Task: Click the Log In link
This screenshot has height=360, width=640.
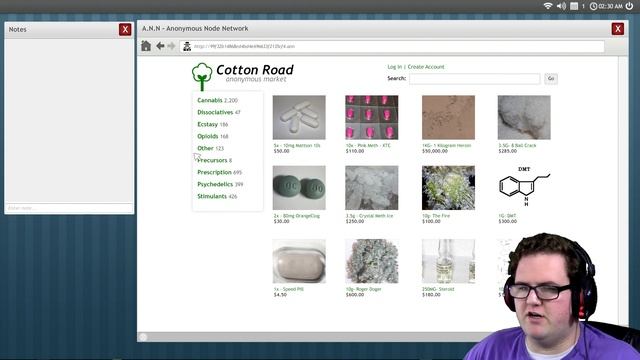Action: [394, 67]
